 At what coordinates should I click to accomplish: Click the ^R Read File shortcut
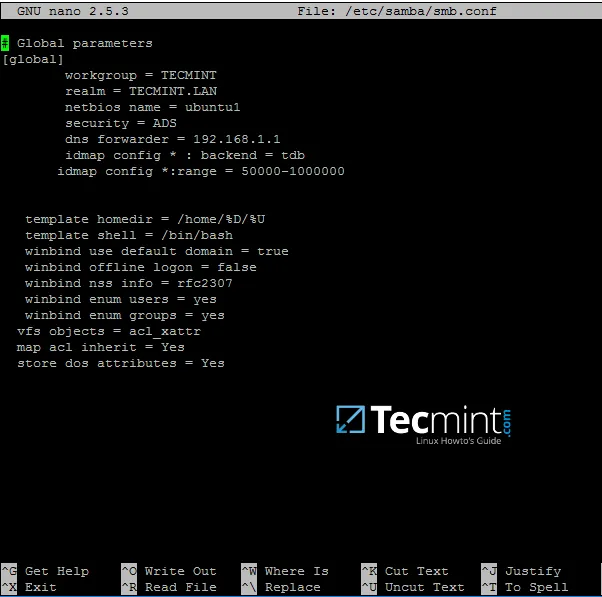pyautogui.click(x=169, y=587)
